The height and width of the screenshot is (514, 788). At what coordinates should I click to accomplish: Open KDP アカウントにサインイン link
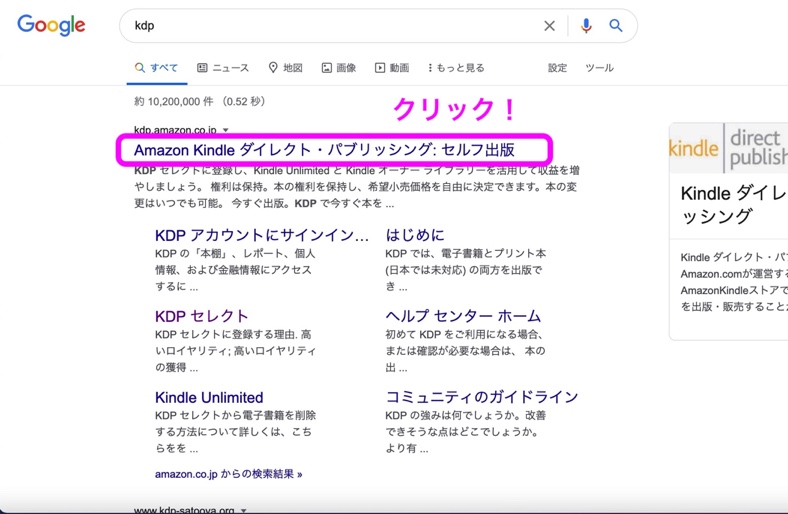(262, 235)
